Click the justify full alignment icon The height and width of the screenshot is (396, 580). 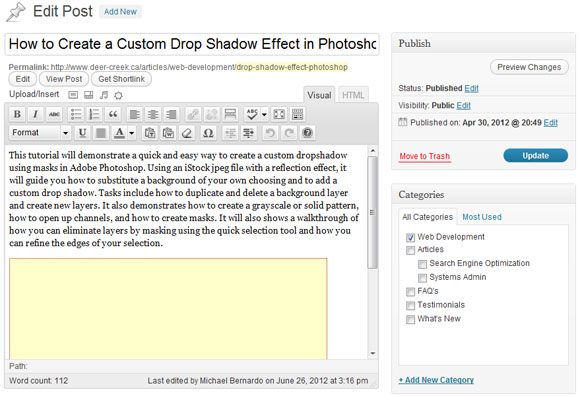coord(101,132)
